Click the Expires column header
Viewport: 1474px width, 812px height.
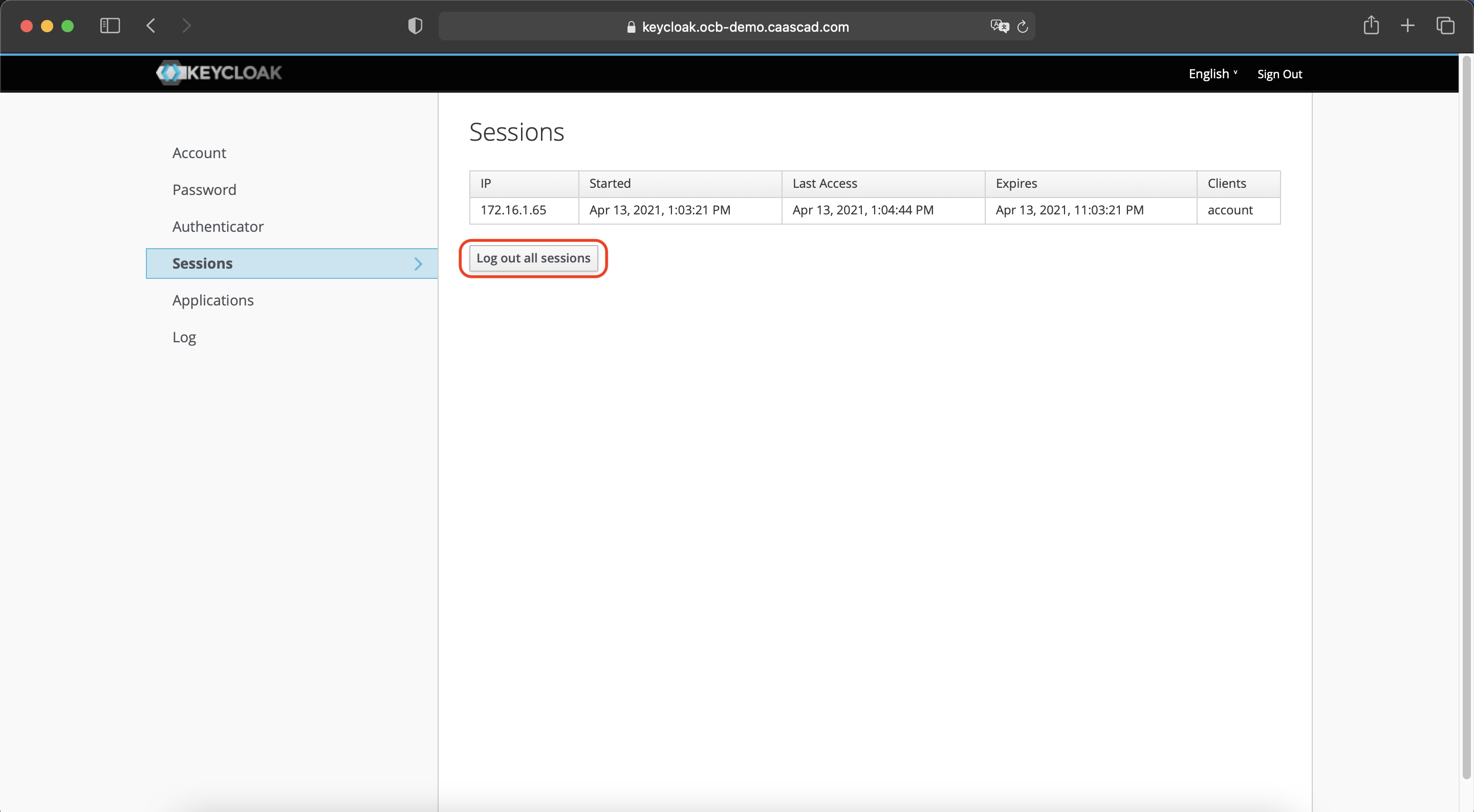[x=1091, y=184]
